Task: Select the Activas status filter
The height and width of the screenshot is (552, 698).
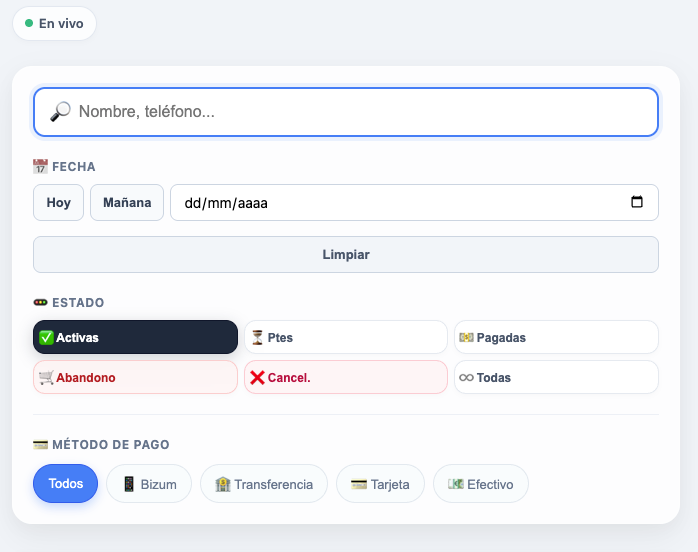Action: (135, 337)
